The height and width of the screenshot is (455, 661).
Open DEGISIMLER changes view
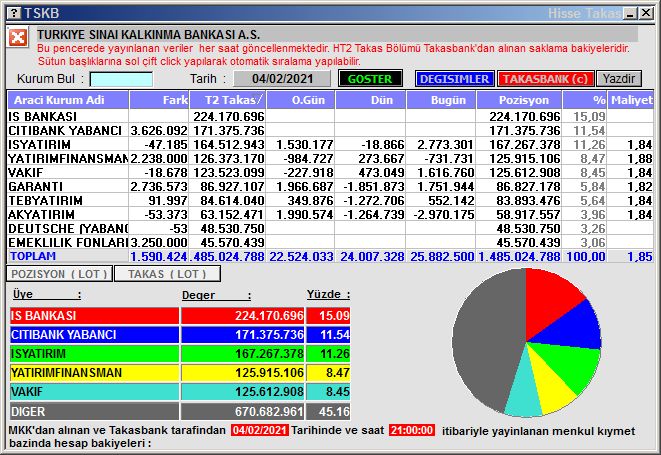[x=454, y=79]
